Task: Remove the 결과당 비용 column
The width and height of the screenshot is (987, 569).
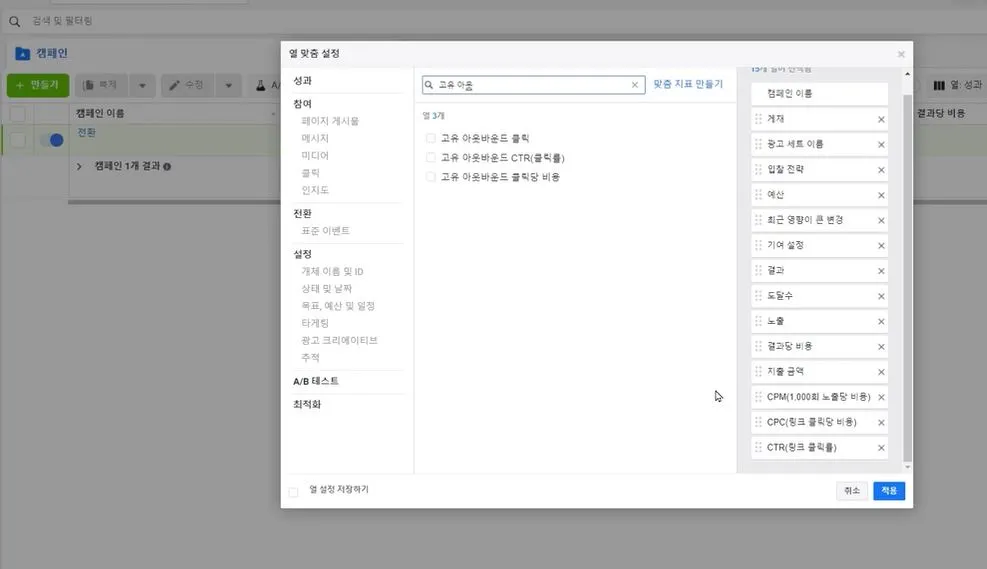Action: tap(881, 347)
